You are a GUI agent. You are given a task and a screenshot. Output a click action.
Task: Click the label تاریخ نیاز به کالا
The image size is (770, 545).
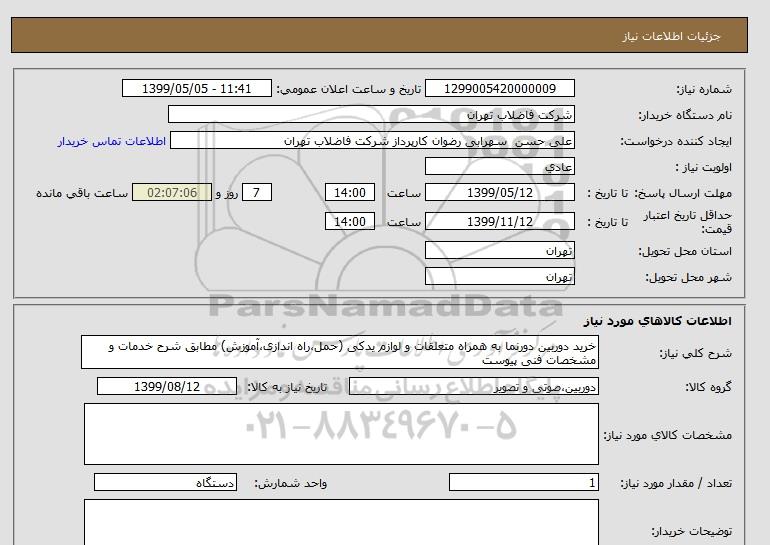coord(287,387)
